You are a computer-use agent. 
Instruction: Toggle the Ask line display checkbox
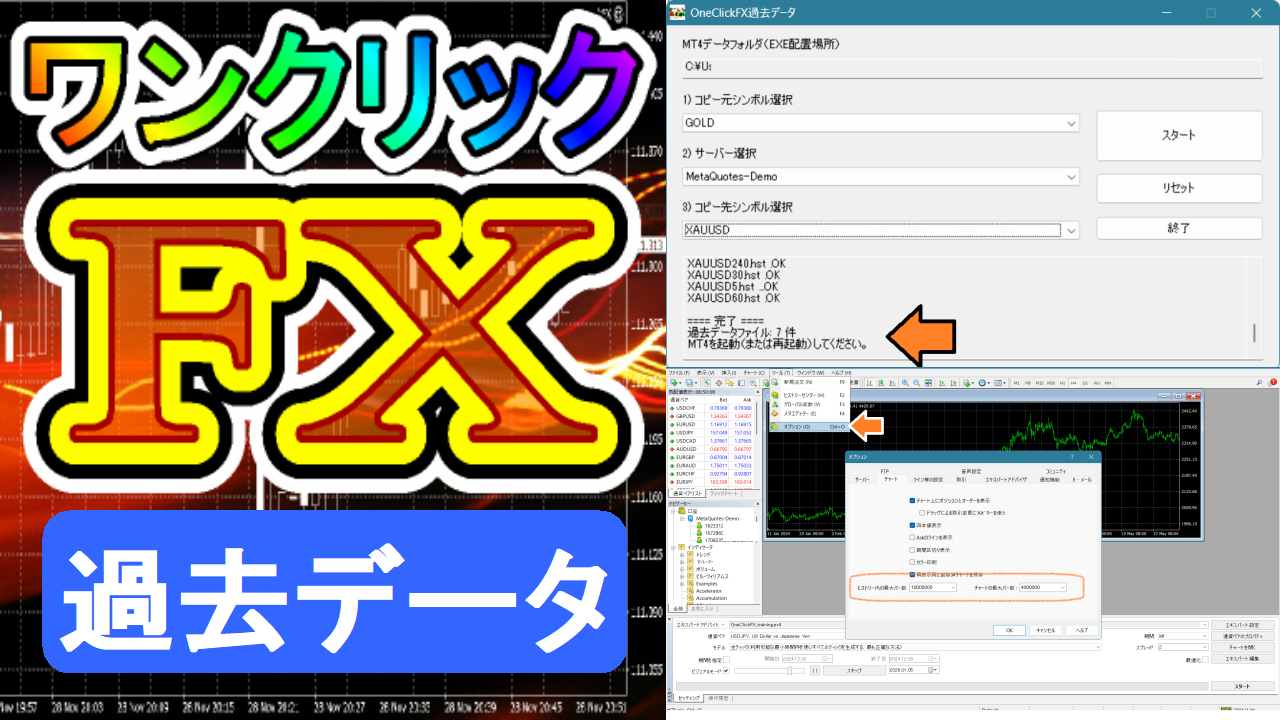click(x=912, y=537)
